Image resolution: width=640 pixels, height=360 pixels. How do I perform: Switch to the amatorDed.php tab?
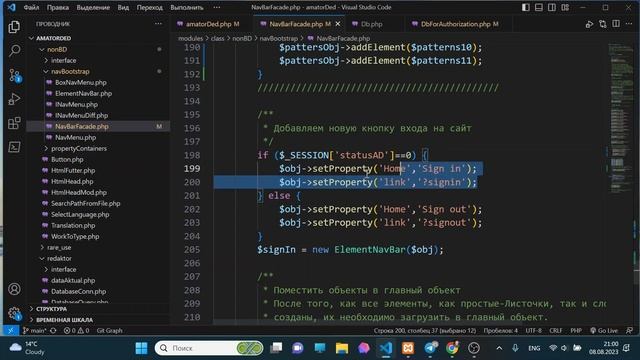(x=212, y=24)
